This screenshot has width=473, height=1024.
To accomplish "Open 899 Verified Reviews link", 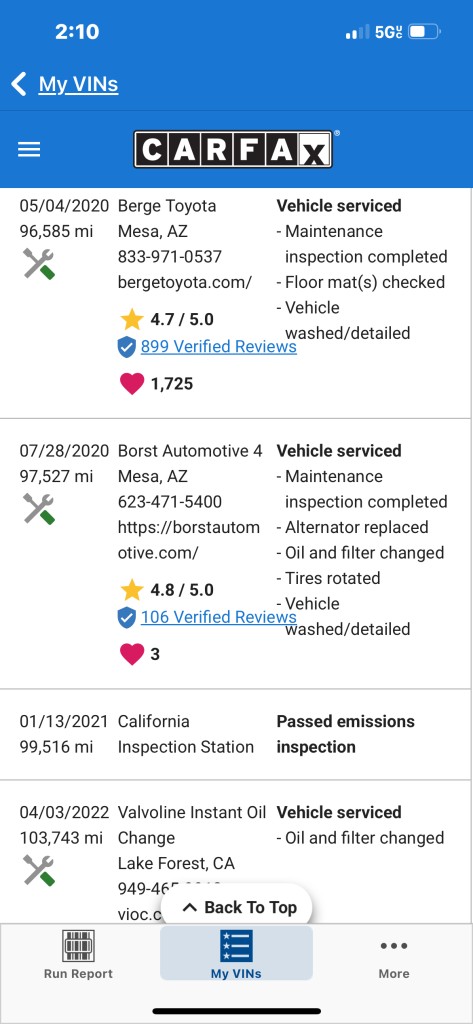I will 219,347.
